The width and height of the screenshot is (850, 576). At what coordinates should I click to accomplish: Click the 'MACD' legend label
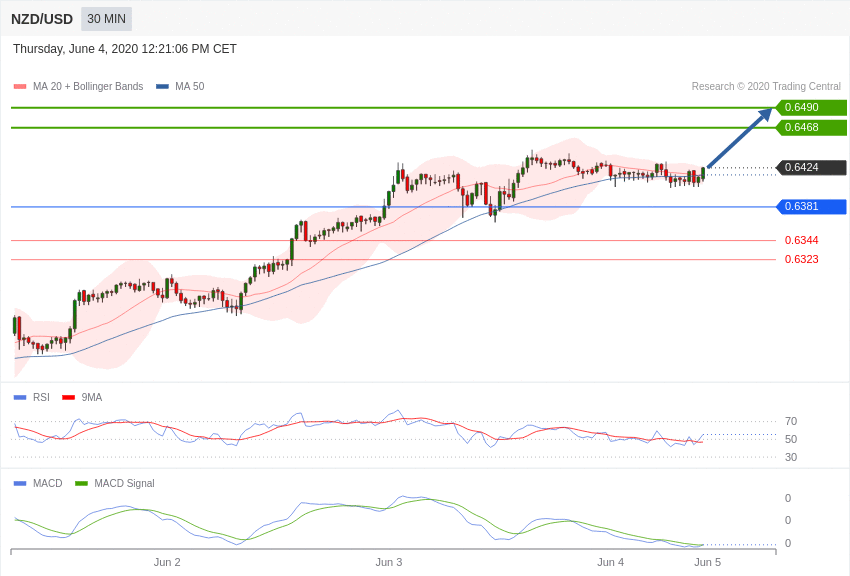pos(48,483)
